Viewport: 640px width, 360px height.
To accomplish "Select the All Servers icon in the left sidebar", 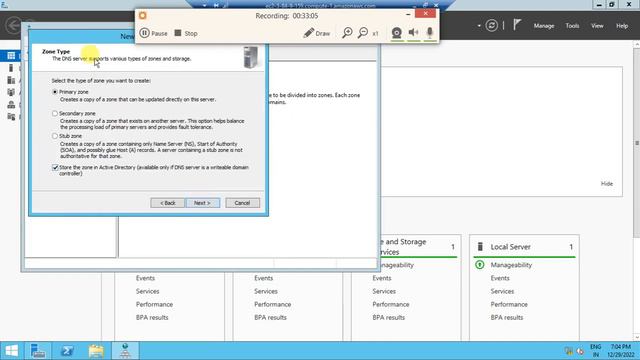I will click(x=11, y=80).
